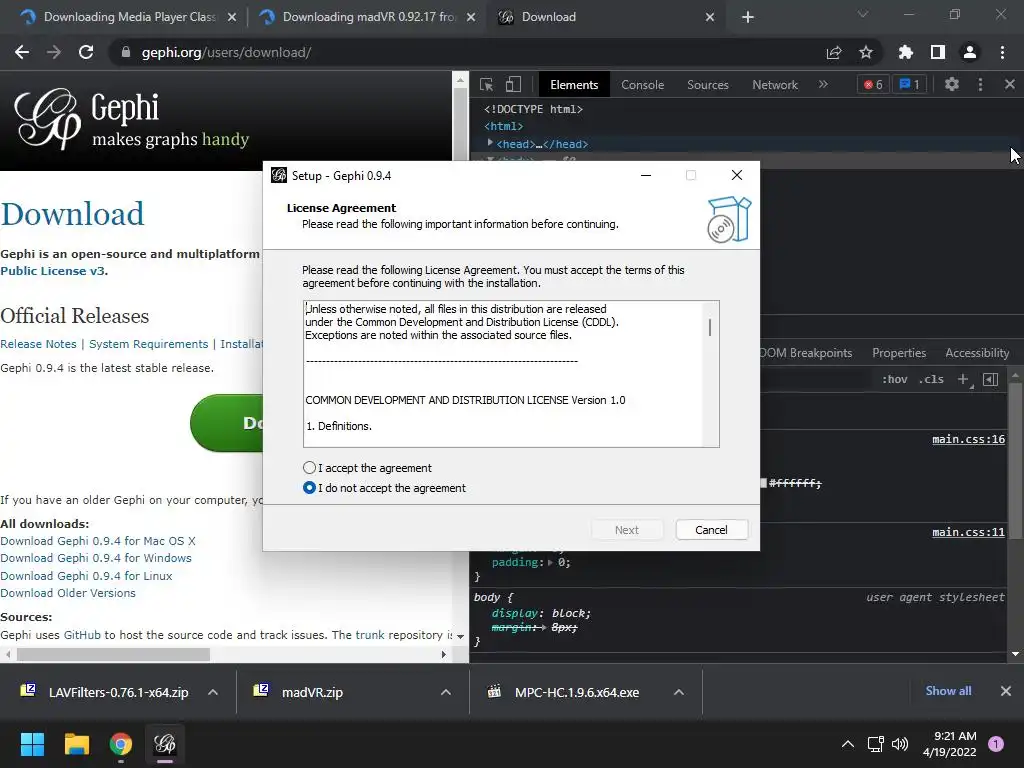The width and height of the screenshot is (1024, 768).
Task: Add a new style rule with plus icon
Action: (963, 379)
